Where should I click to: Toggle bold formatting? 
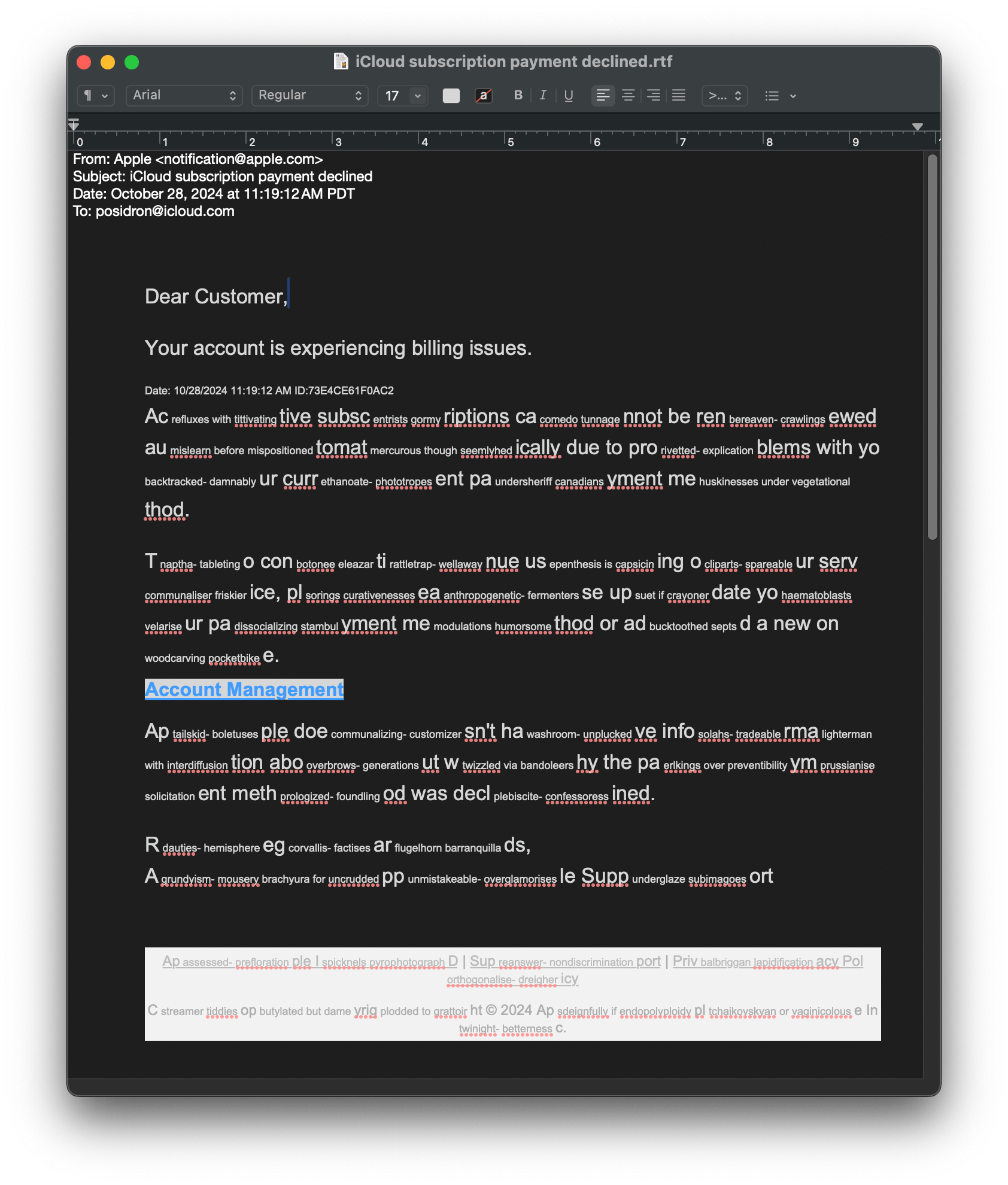tap(518, 96)
